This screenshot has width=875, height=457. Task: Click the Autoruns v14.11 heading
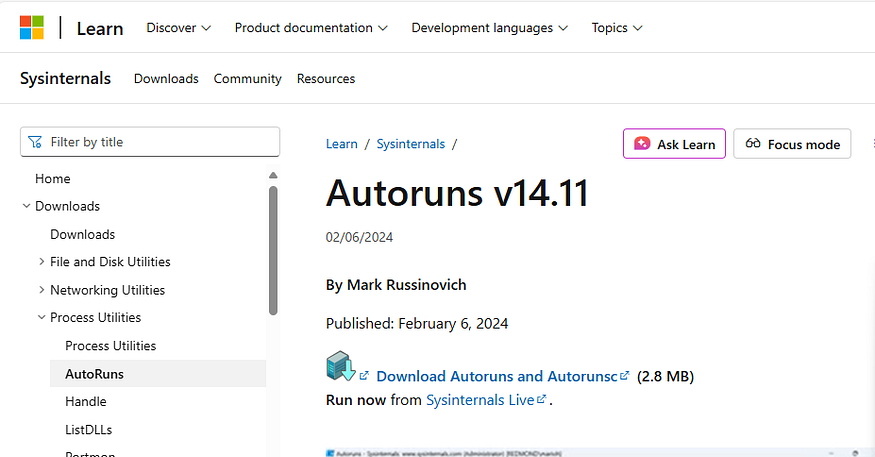pyautogui.click(x=457, y=193)
